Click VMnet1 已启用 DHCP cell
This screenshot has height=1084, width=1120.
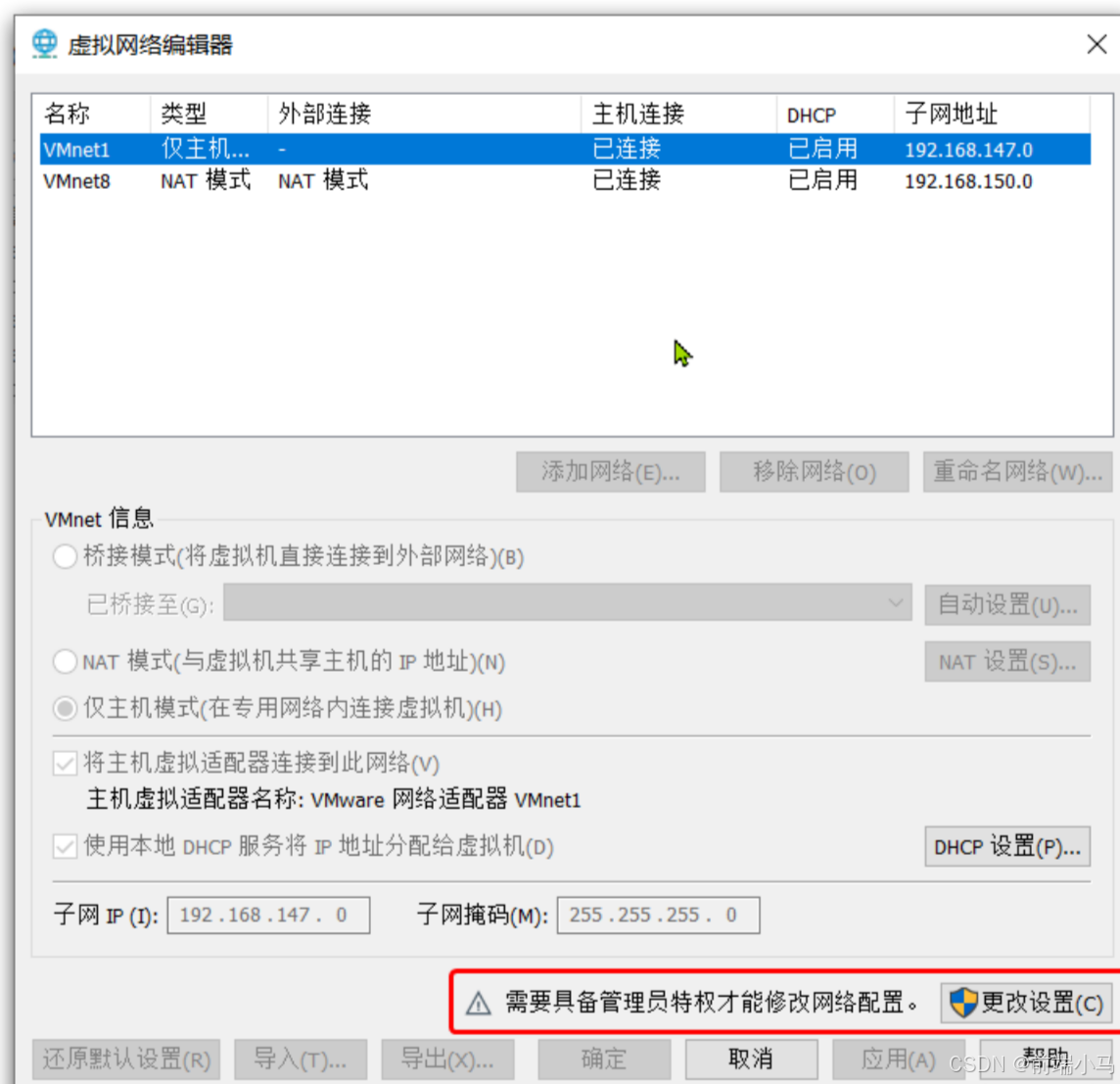coord(822,149)
